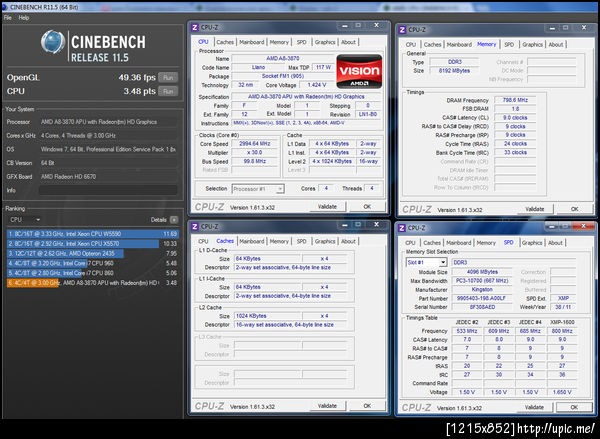This screenshot has width=600, height=439.
Task: Click OK in the Caches tab window
Action: (x=367, y=406)
